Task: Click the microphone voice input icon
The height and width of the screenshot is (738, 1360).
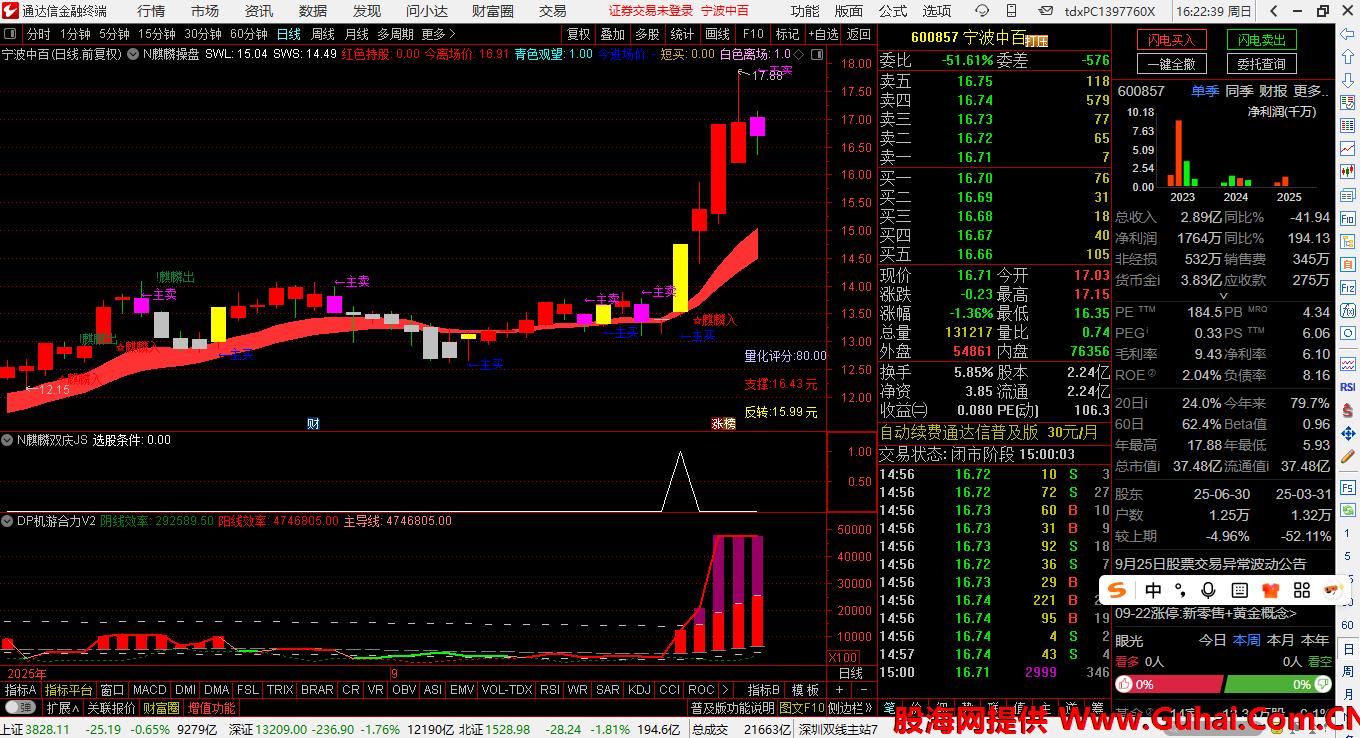Action: point(1208,590)
